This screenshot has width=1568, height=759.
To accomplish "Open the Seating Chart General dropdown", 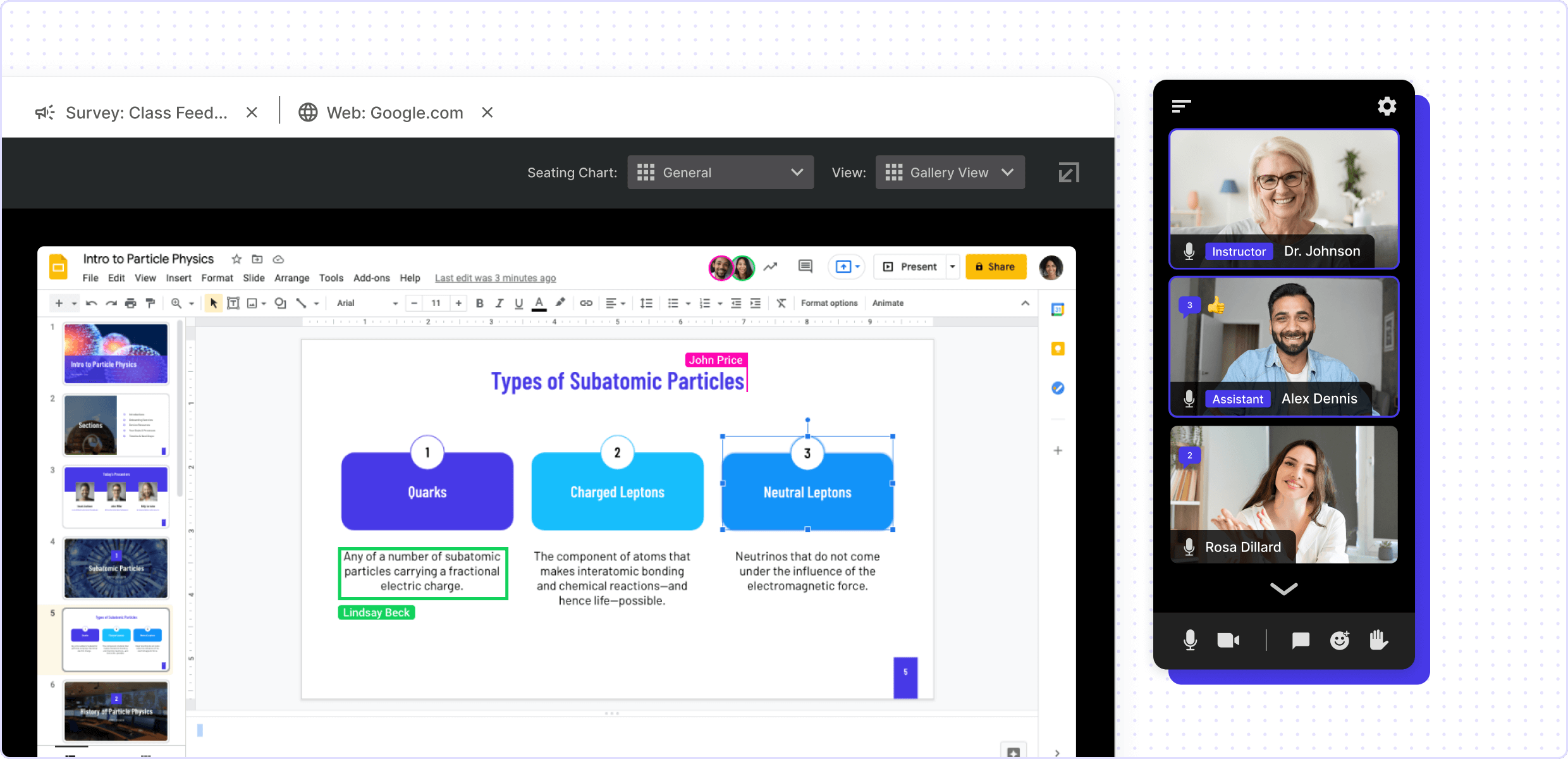I will click(720, 173).
